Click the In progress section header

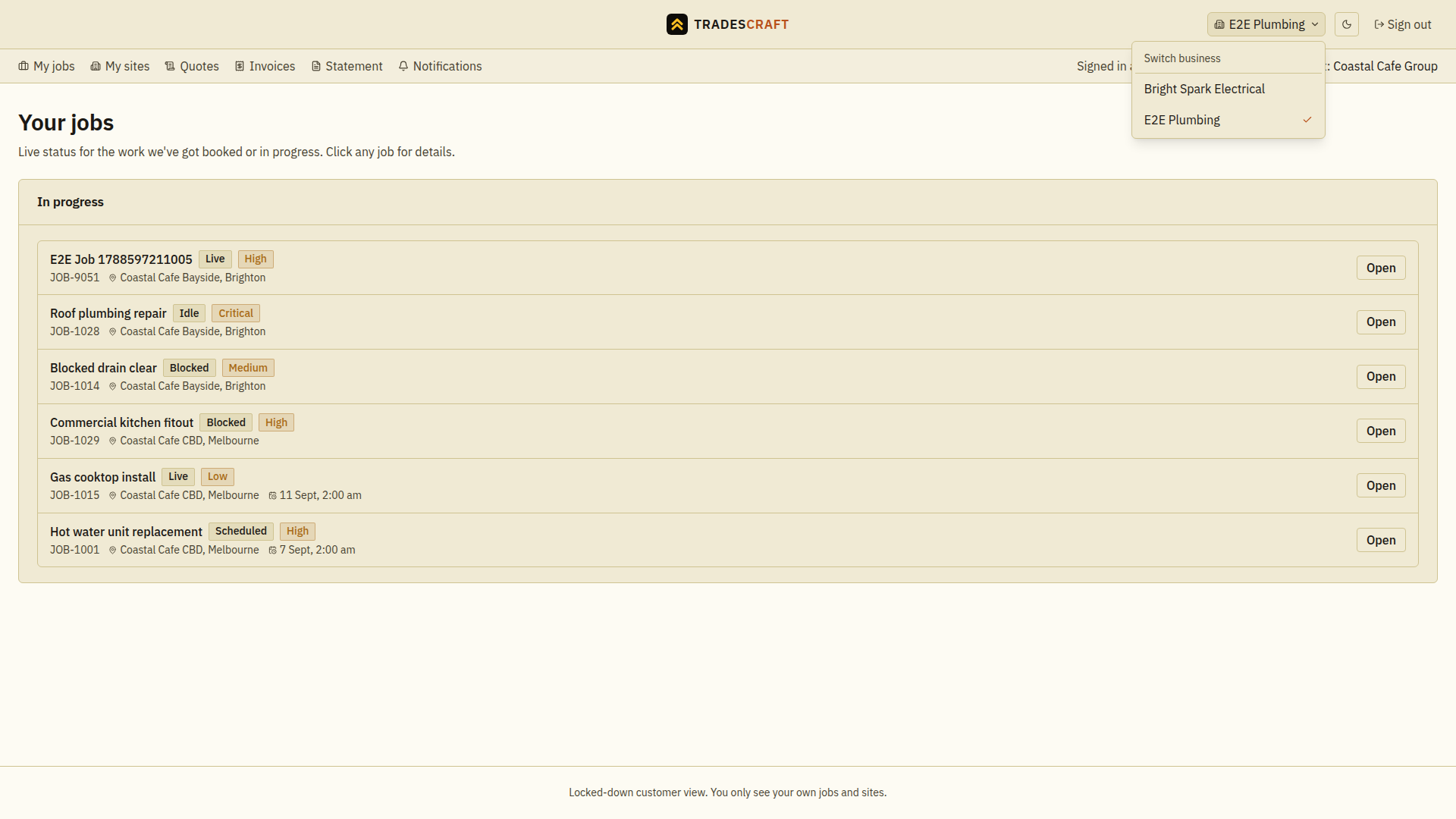click(71, 202)
